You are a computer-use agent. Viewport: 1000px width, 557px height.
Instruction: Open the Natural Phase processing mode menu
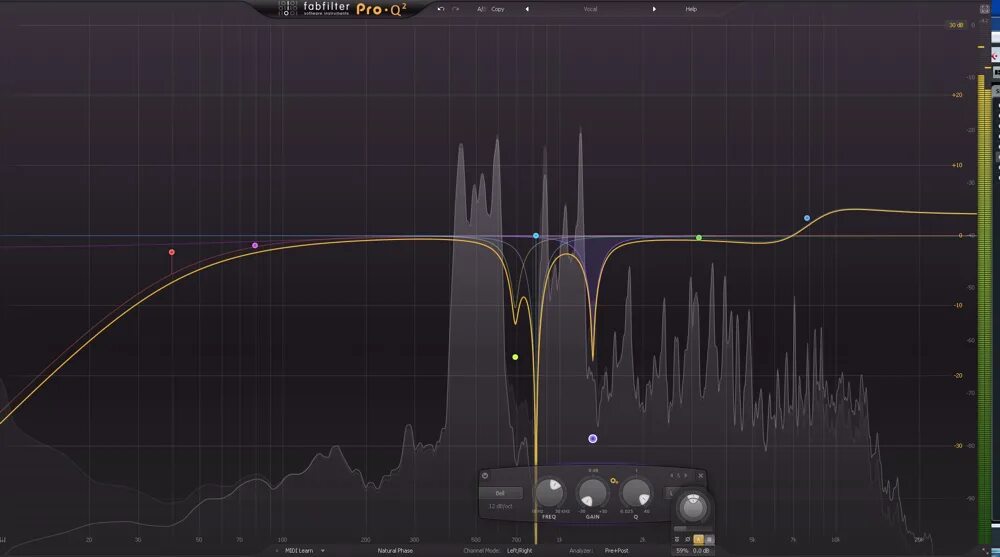(x=395, y=550)
